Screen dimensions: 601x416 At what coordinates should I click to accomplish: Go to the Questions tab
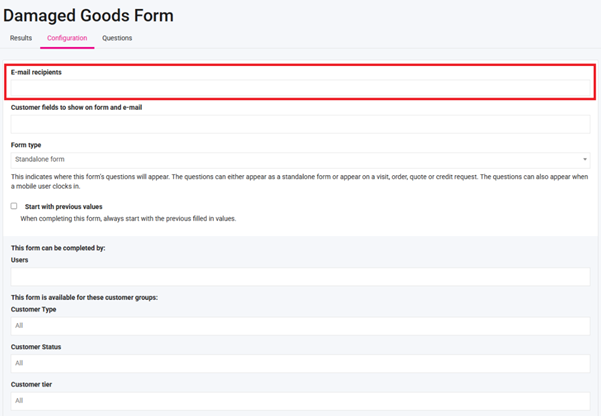[117, 38]
